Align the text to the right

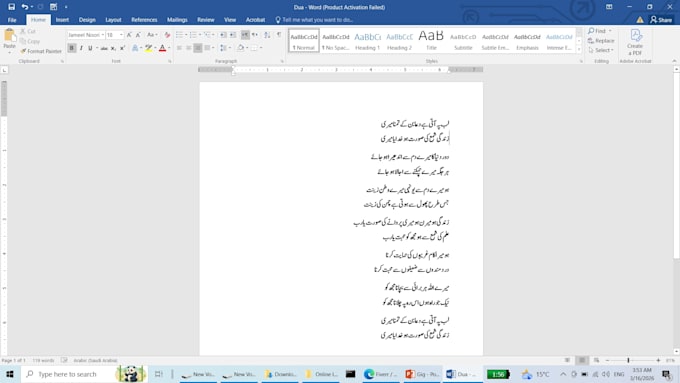(198, 48)
